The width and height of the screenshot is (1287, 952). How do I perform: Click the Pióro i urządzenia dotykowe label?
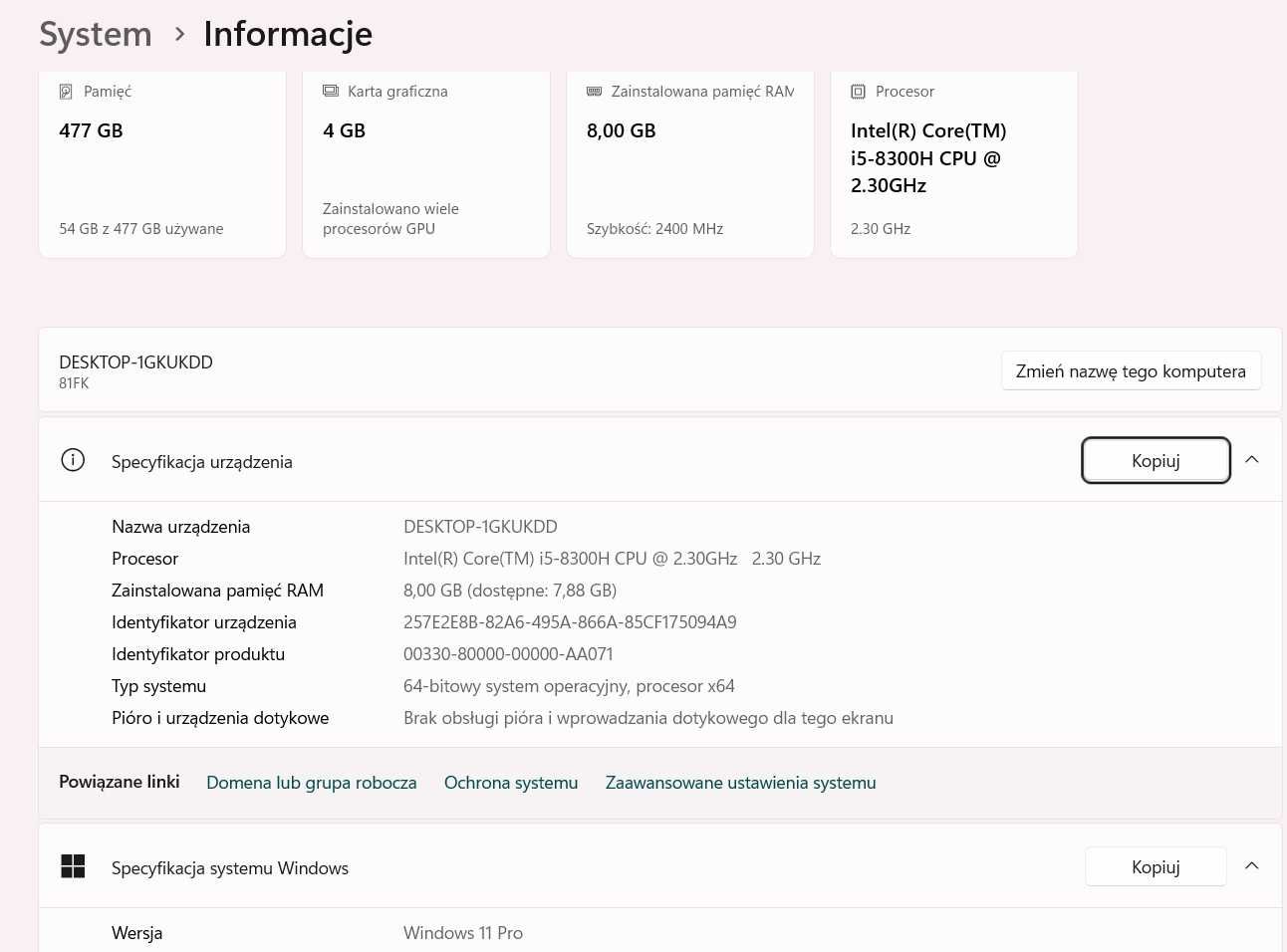point(220,718)
